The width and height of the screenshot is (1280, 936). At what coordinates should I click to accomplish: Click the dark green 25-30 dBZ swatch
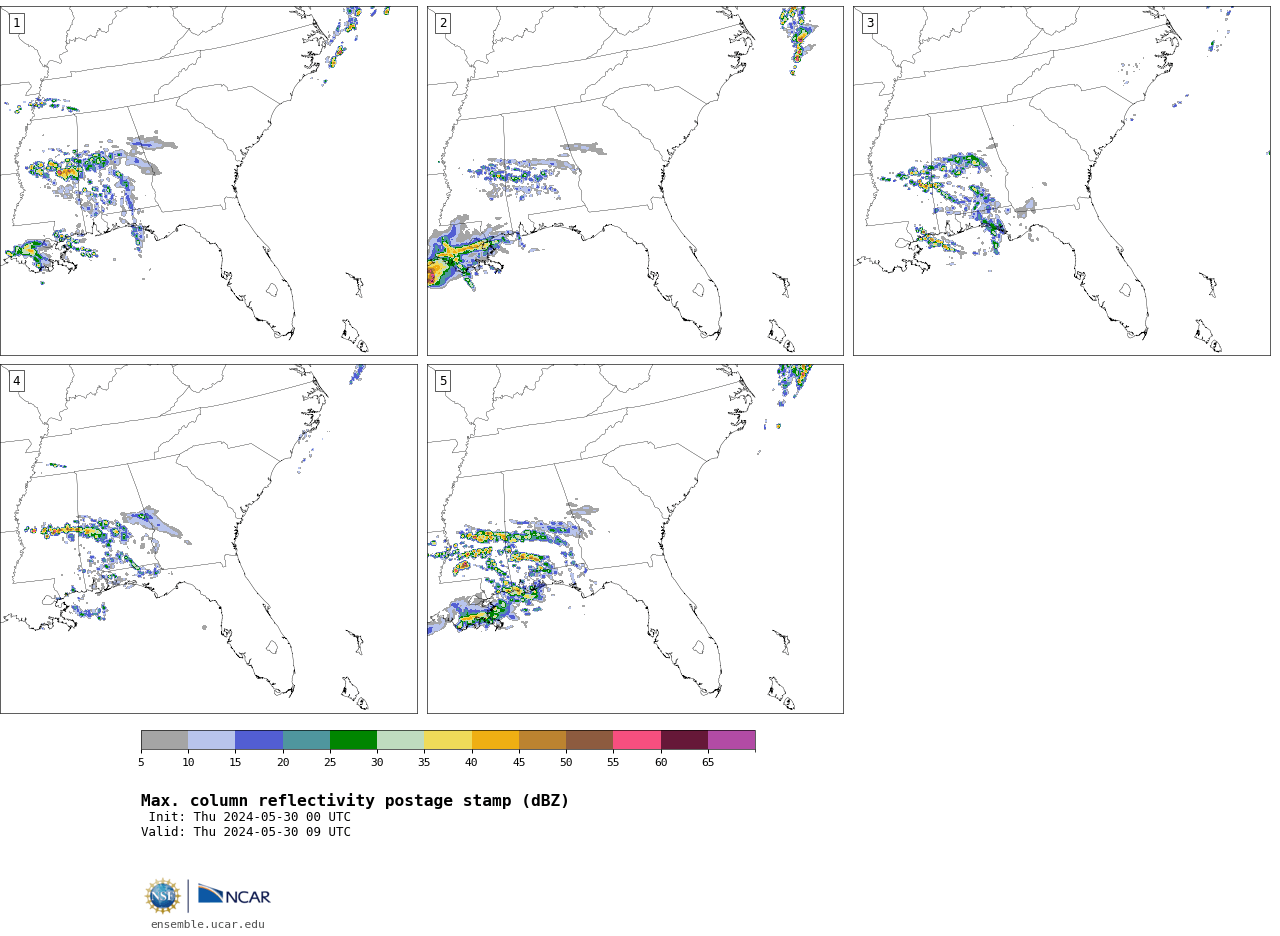(353, 740)
